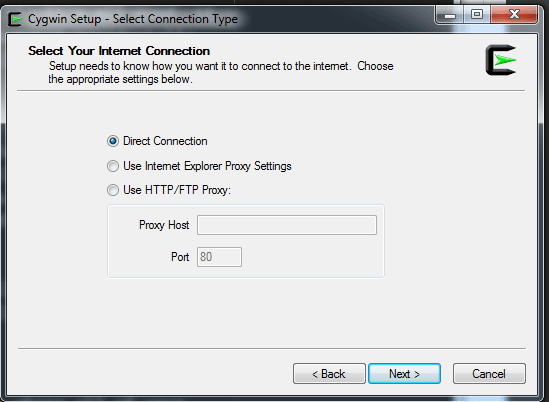Screen dimensions: 549x402
Task: Click the Proxy Host label
Action: click(164, 225)
